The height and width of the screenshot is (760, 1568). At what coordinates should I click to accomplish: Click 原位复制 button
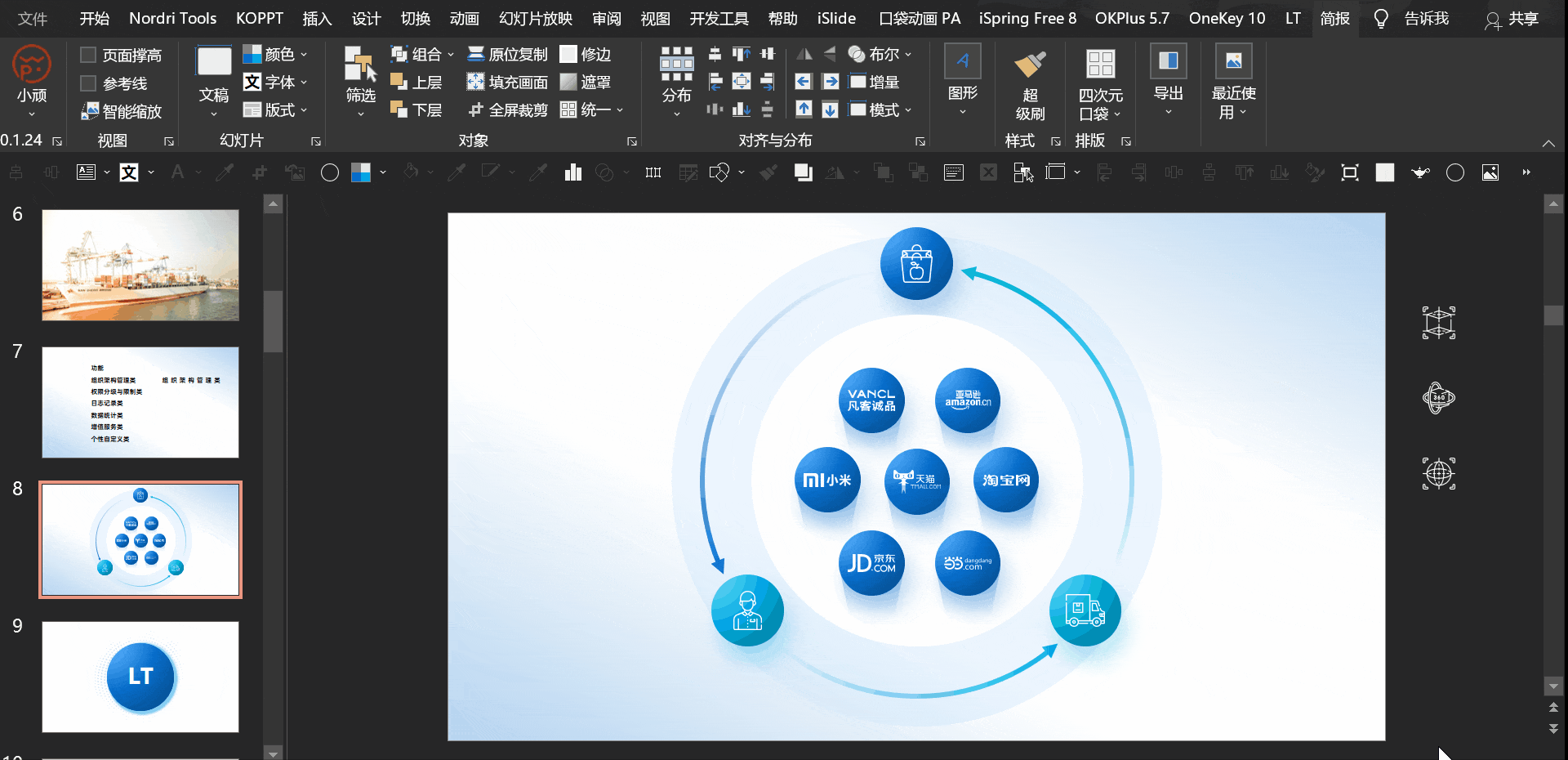coord(507,55)
